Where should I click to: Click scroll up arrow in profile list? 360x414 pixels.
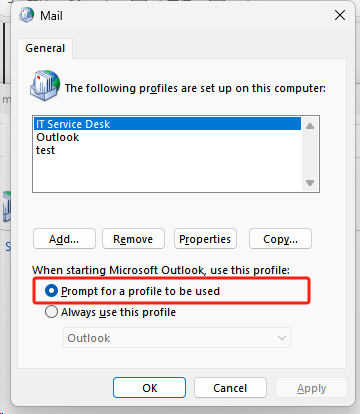310,126
